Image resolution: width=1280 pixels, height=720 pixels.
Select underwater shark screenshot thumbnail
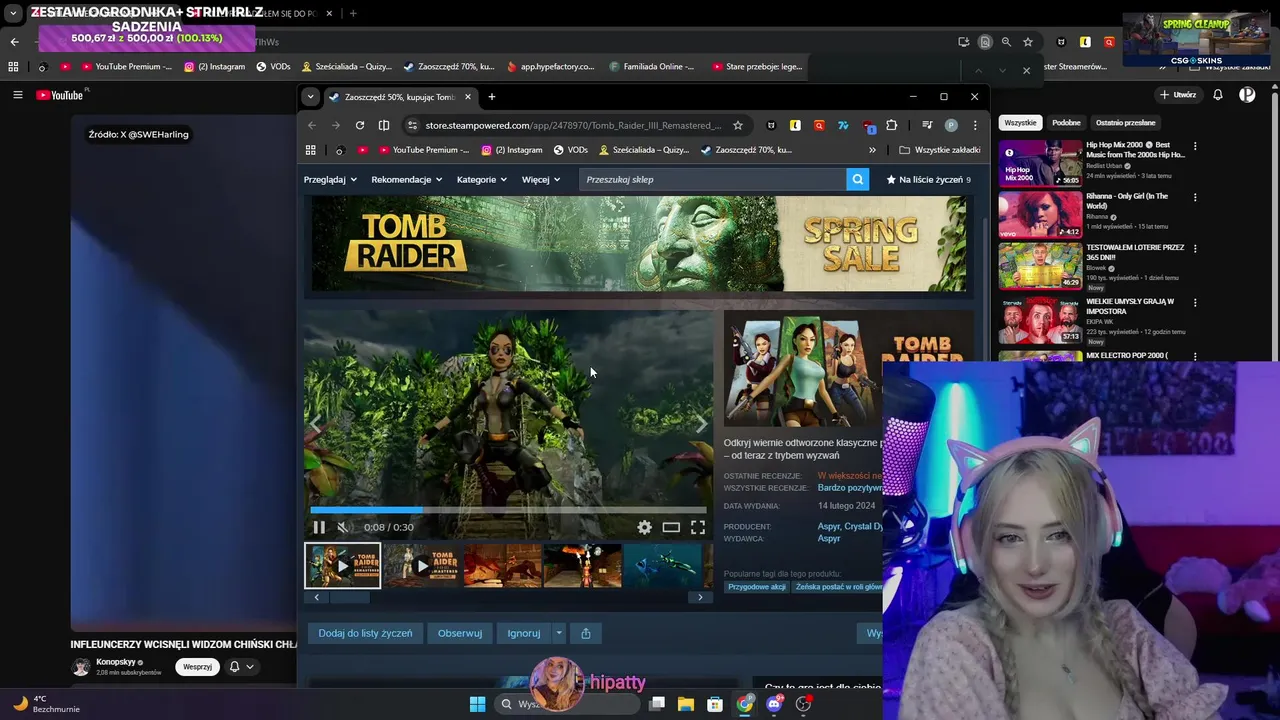click(x=664, y=566)
